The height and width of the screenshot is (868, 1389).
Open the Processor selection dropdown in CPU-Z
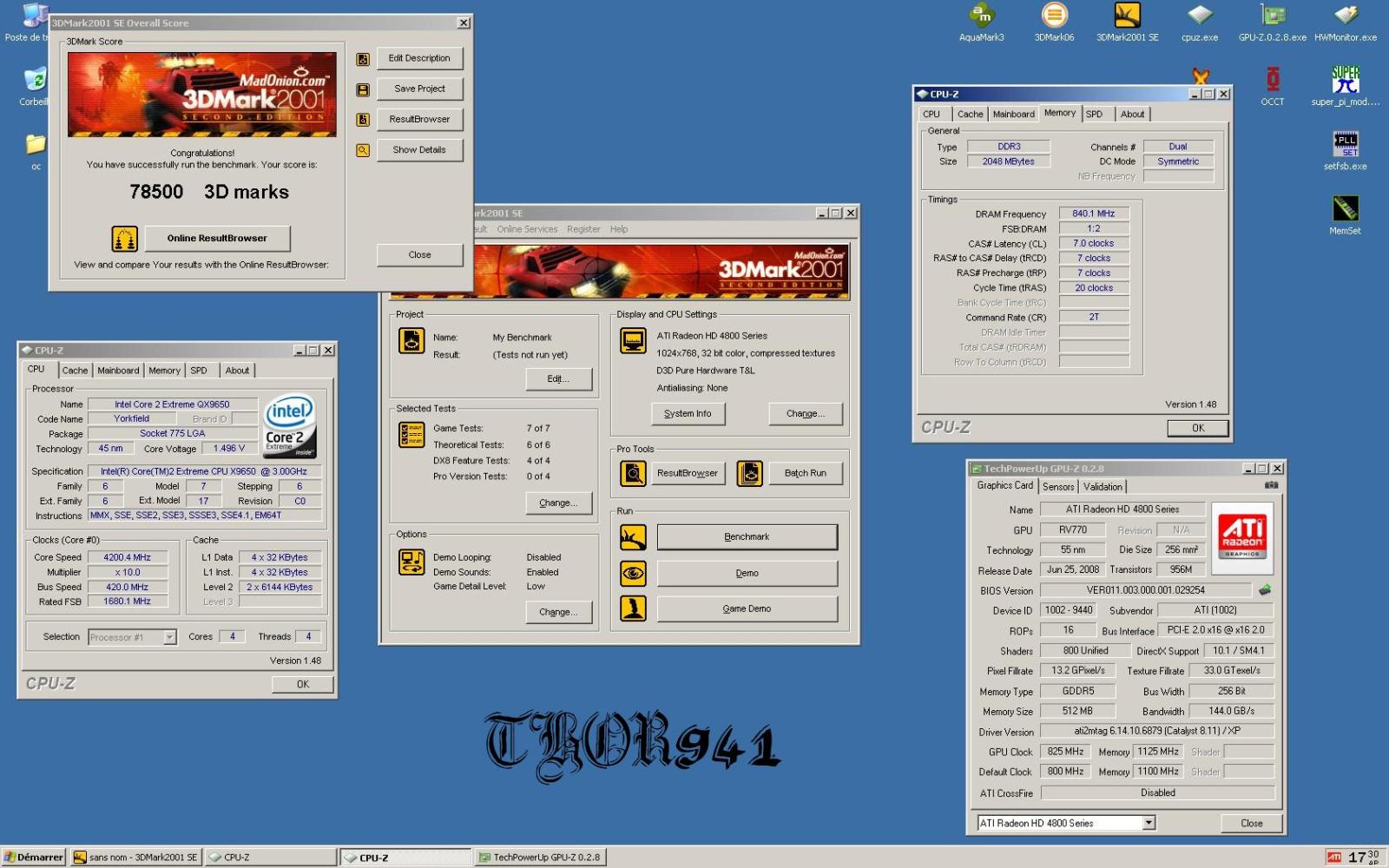[170, 637]
